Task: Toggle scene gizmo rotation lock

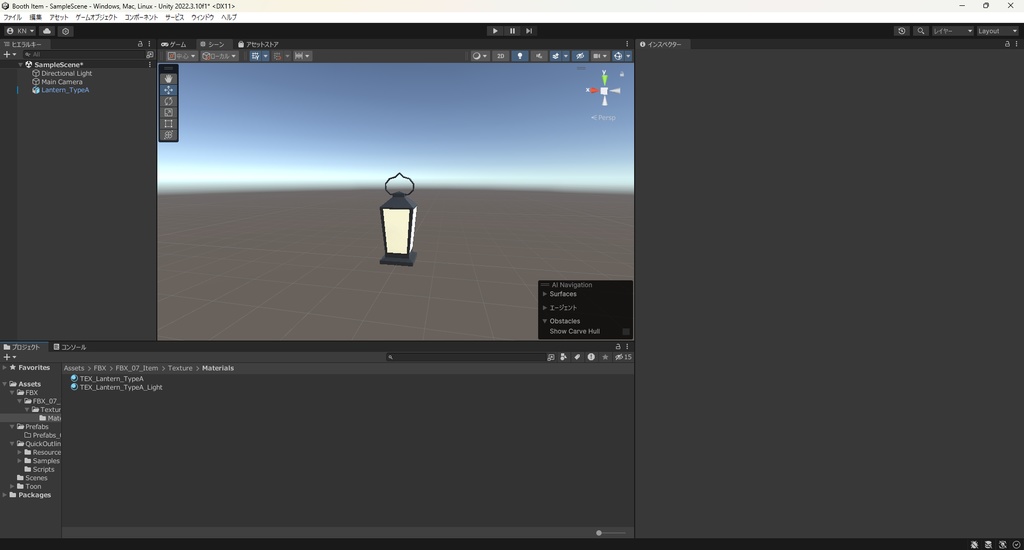Action: click(622, 74)
